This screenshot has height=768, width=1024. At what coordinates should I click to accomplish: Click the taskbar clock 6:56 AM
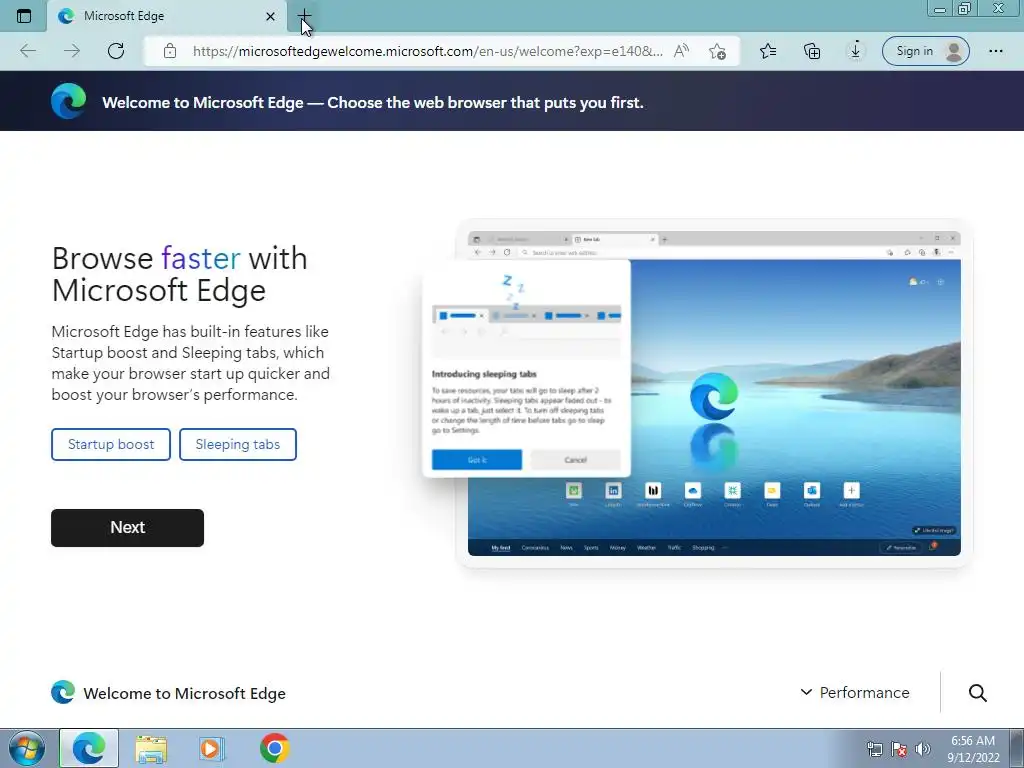[973, 749]
